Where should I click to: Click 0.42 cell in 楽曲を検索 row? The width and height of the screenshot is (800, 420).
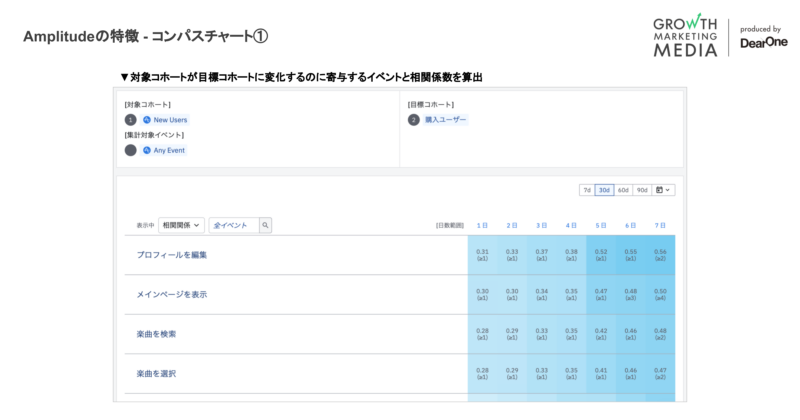click(601, 334)
